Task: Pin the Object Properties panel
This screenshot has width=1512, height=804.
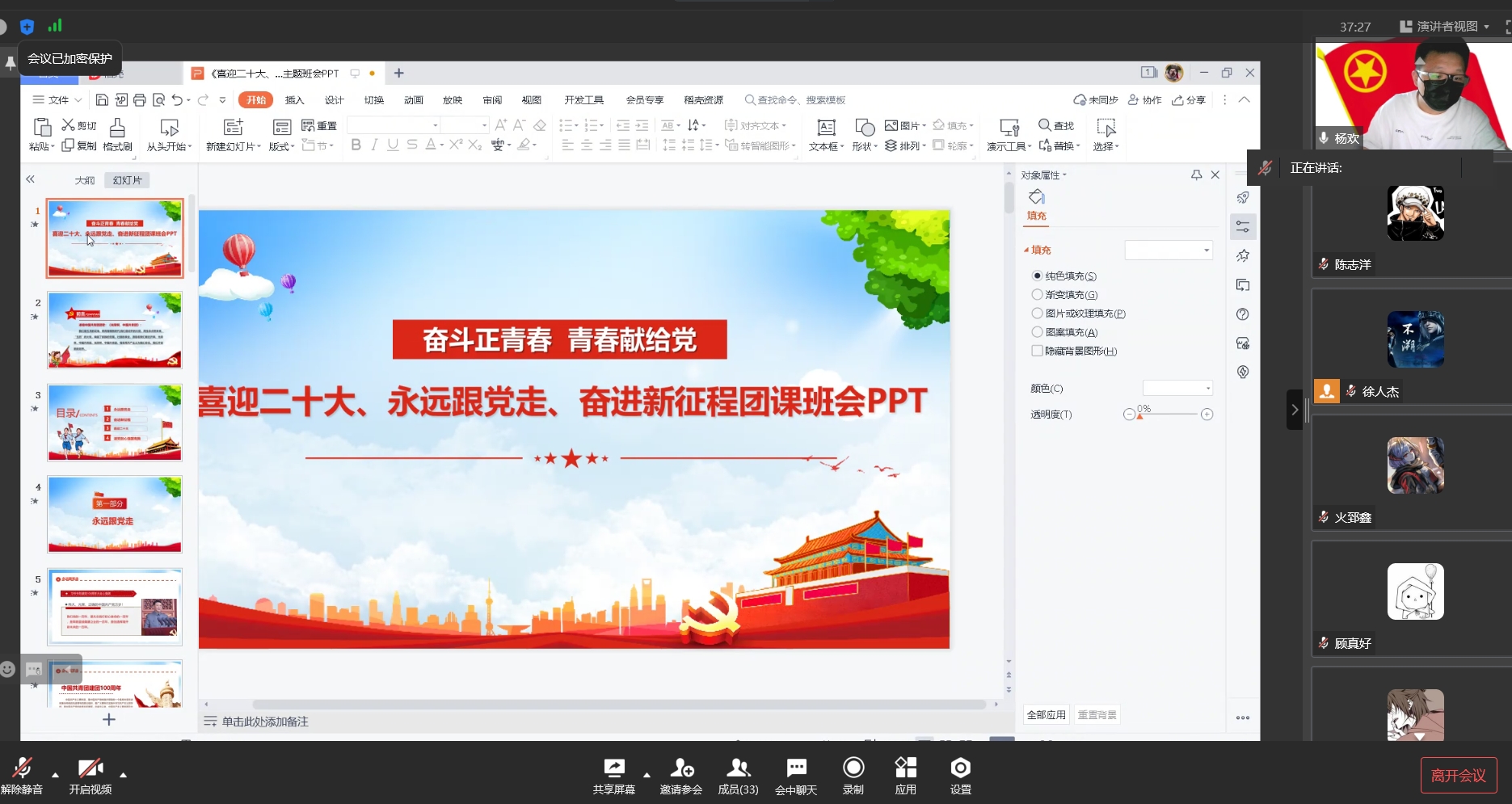Action: pos(1197,175)
